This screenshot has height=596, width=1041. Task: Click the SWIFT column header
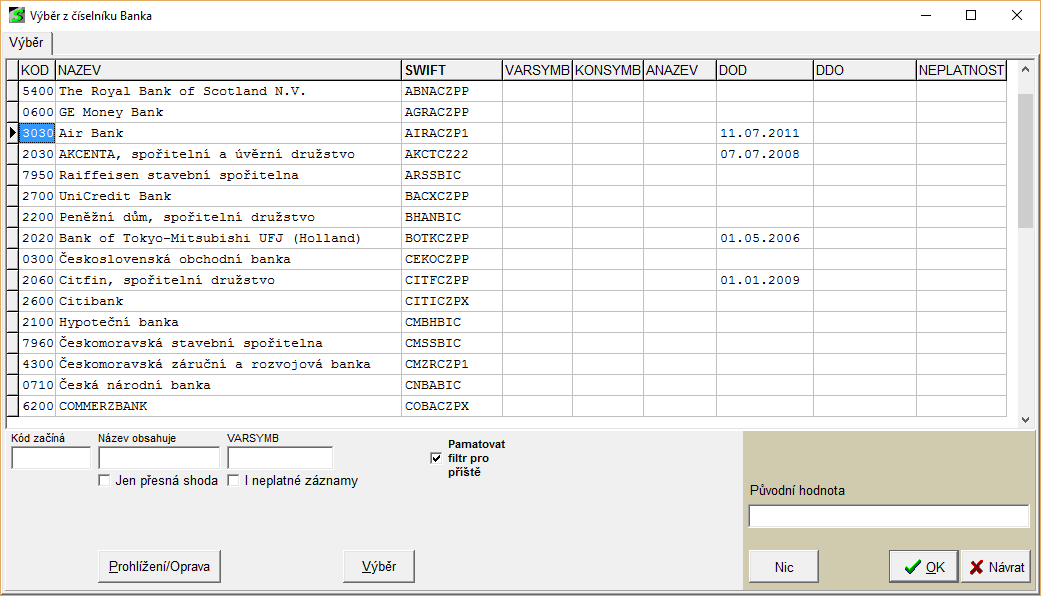tap(450, 70)
